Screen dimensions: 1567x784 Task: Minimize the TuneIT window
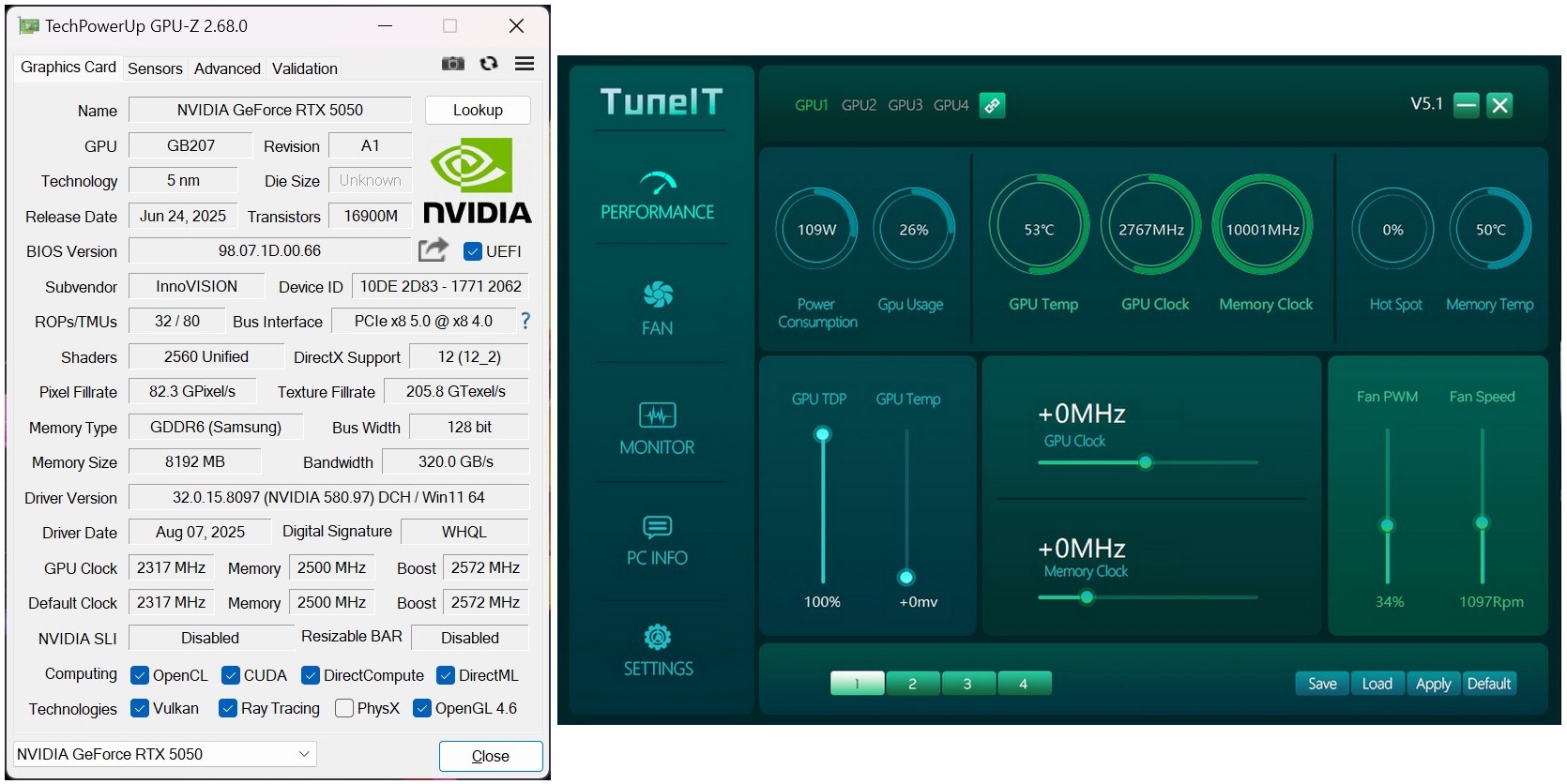click(x=1466, y=105)
